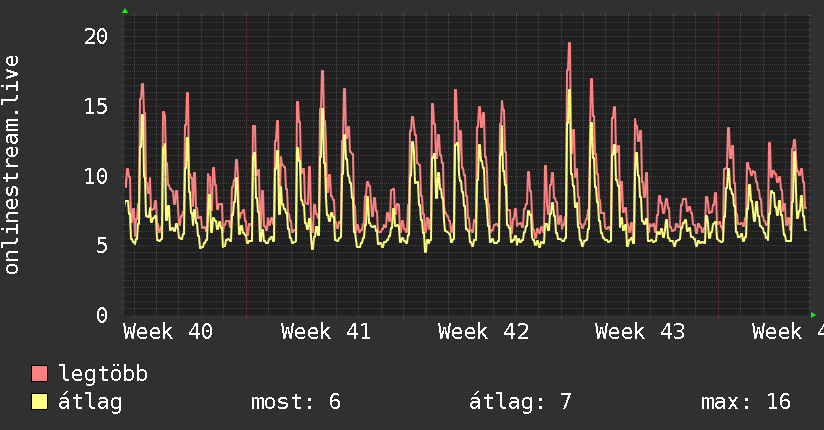
Task: Click the y-axis label '10'
Action: [x=96, y=176]
